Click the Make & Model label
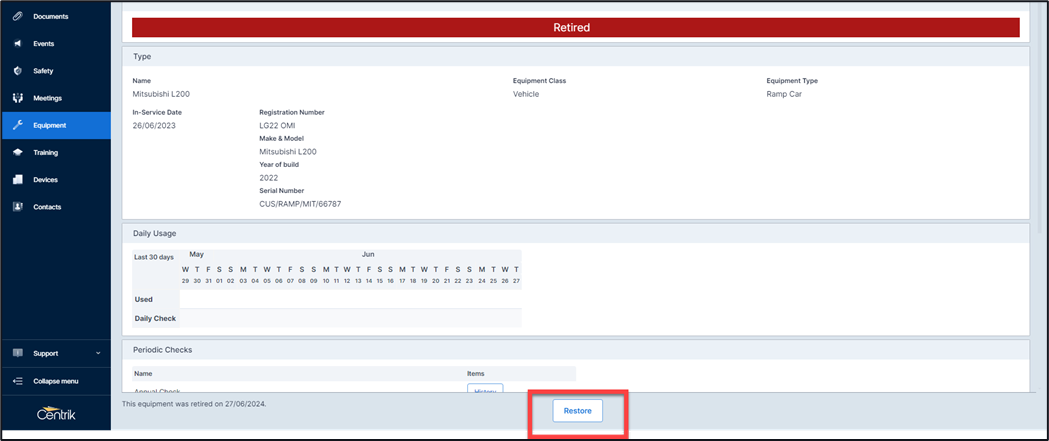This screenshot has width=1049, height=441. tap(282, 139)
